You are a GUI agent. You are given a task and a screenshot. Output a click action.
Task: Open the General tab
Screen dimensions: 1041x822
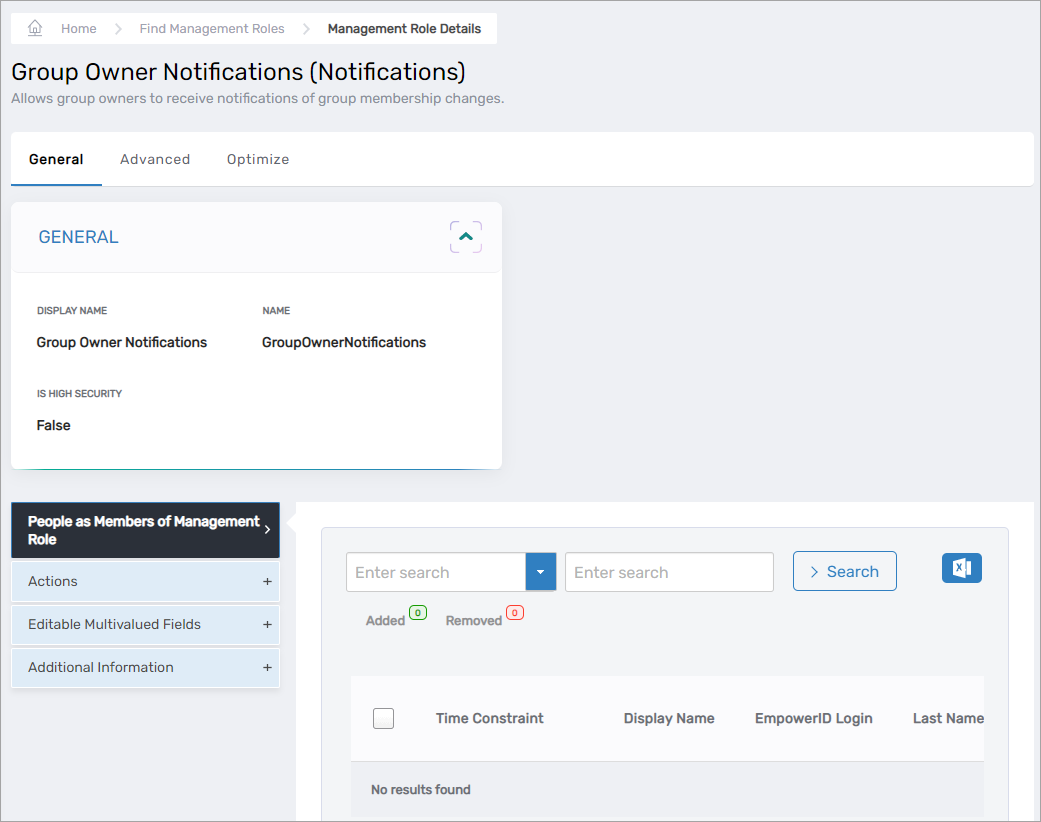pos(56,159)
